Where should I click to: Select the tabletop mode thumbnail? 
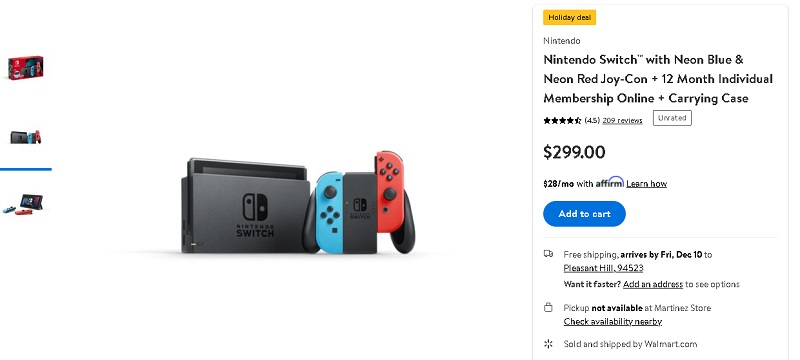click(23, 204)
